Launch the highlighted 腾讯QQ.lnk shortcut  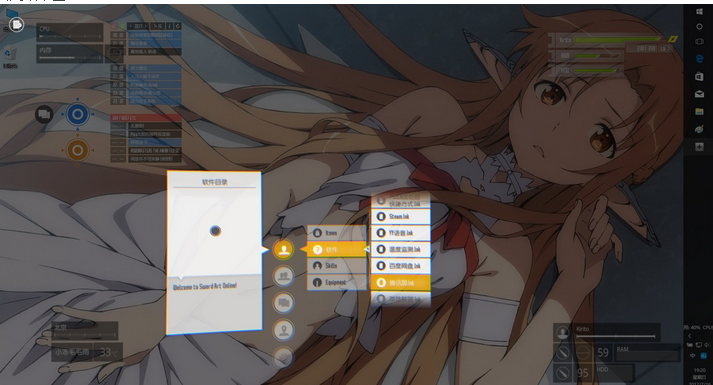pos(401,282)
